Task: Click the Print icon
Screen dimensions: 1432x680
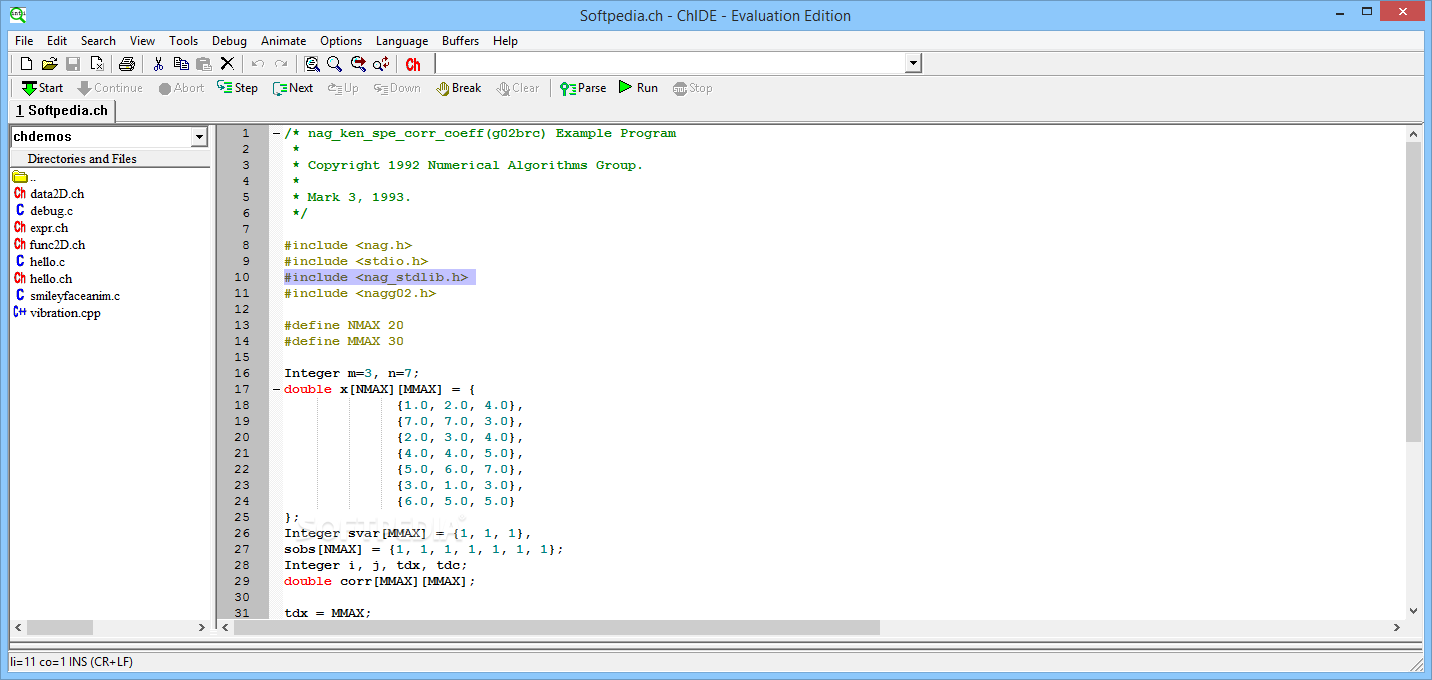Action: tap(127, 64)
